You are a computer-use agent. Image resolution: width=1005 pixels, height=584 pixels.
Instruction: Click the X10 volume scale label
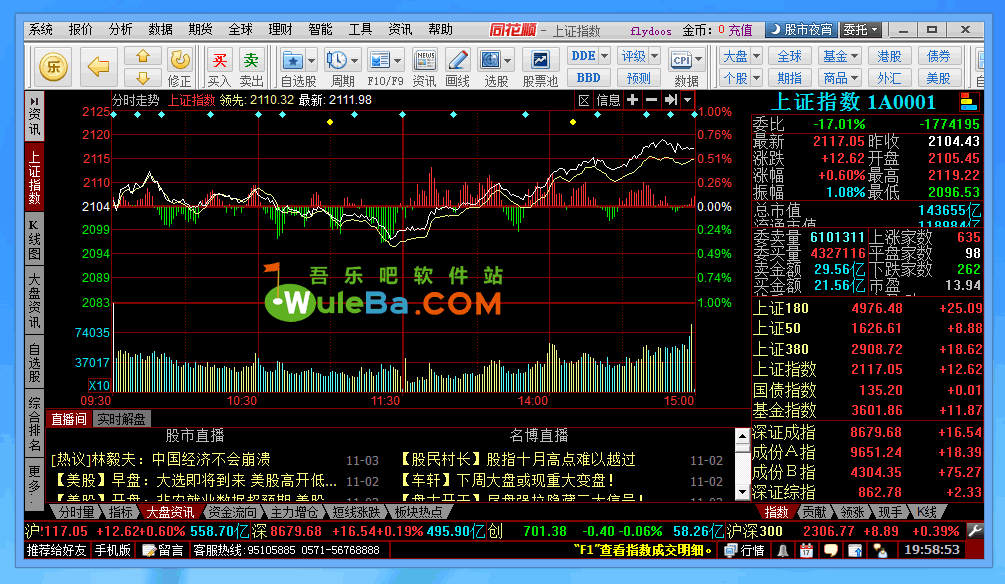click(99, 385)
